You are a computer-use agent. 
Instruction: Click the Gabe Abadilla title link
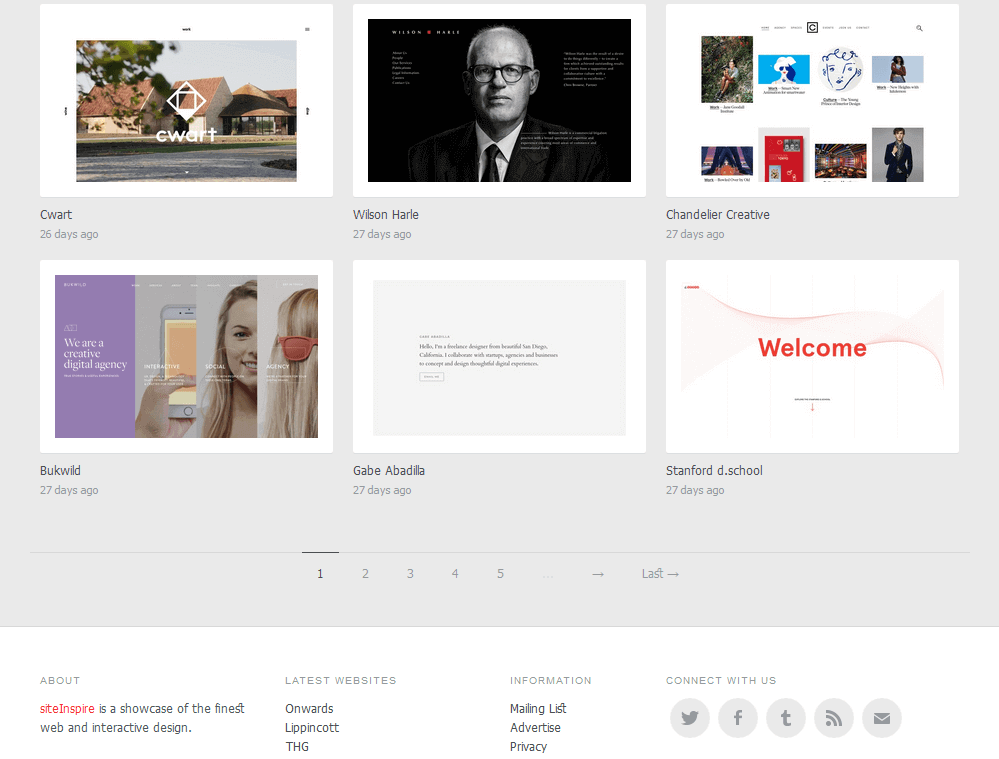(x=389, y=470)
